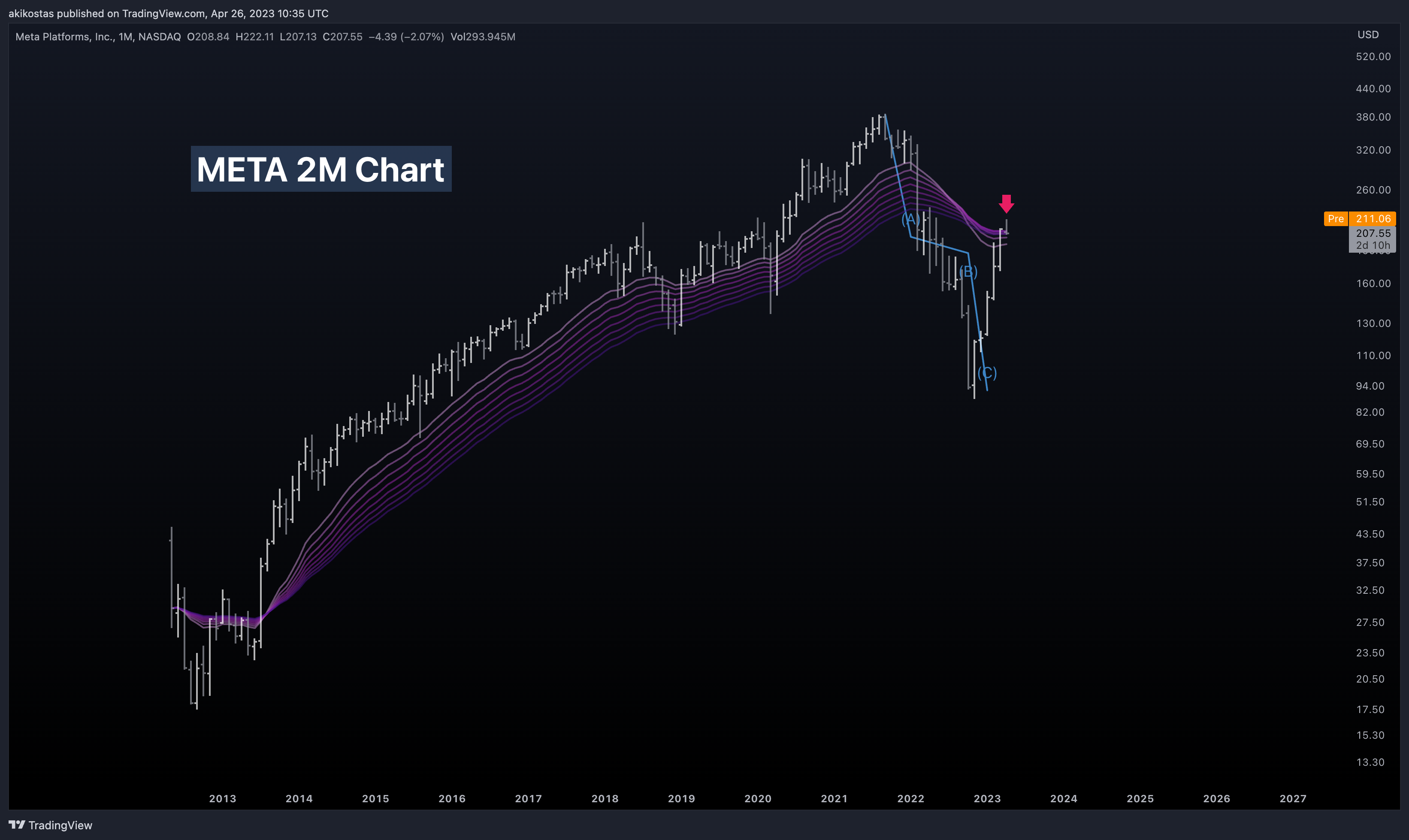Click the 260.00 price scale value
This screenshot has width=1409, height=840.
click(x=1373, y=190)
